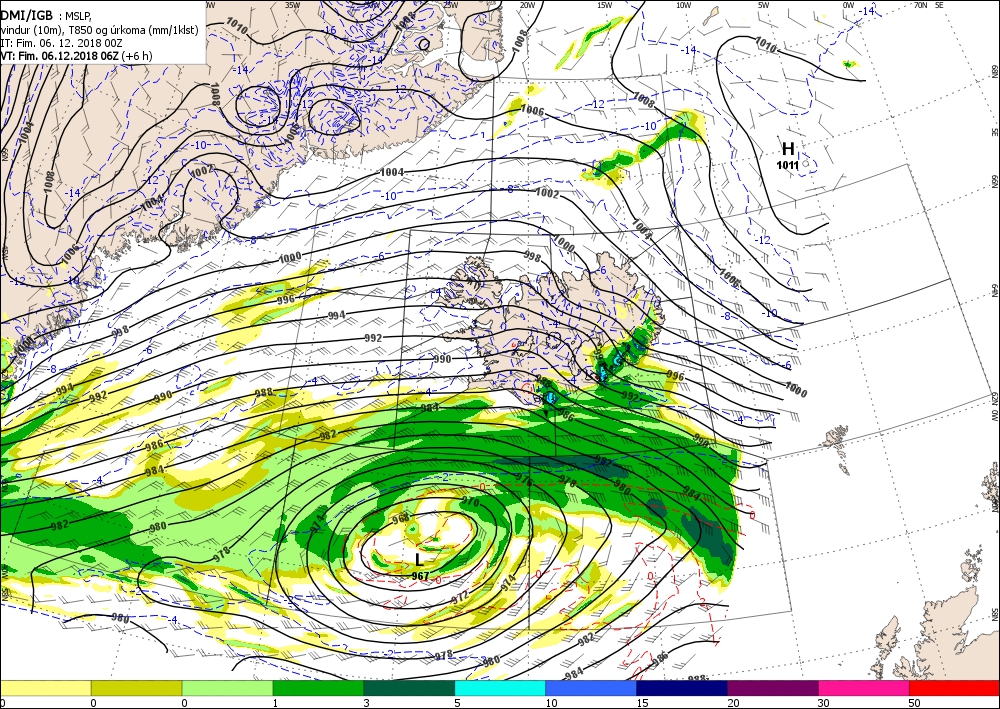Click the "1011" pressure value under H
This screenshot has height=709, width=1000.
pos(787,166)
